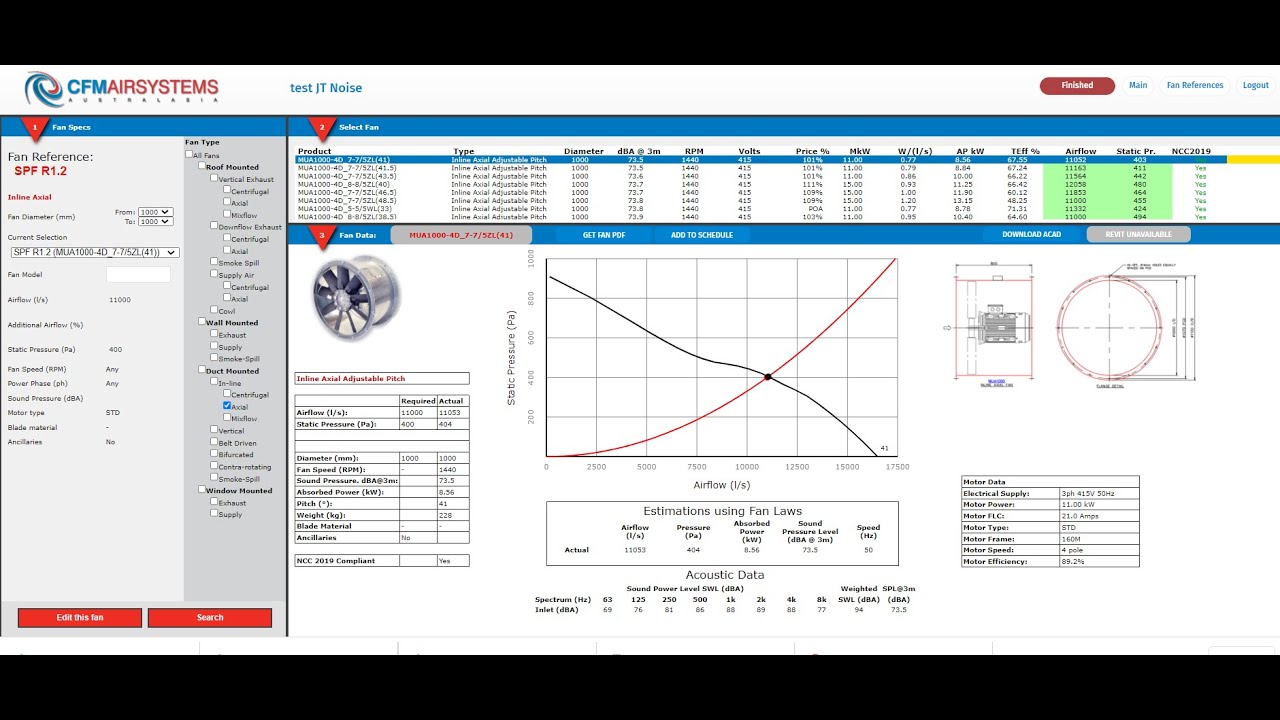The height and width of the screenshot is (720, 1280).
Task: Tick the Contra-rotating checkbox
Action: point(214,466)
